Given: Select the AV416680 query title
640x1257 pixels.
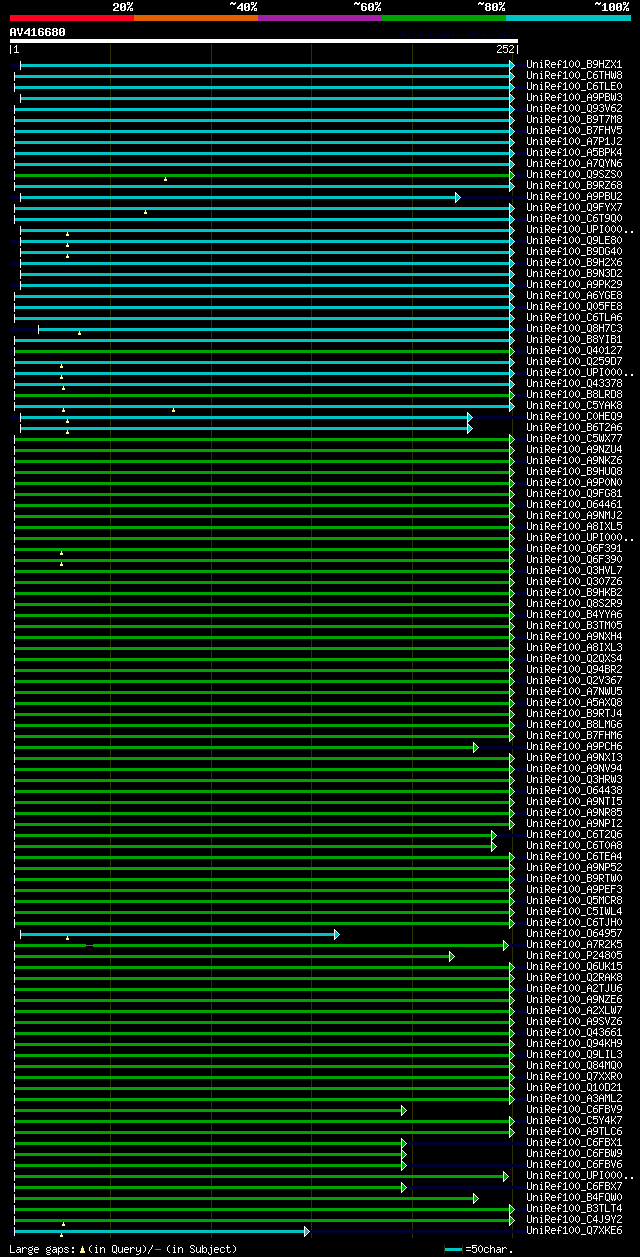Looking at the screenshot, I should coord(38,32).
